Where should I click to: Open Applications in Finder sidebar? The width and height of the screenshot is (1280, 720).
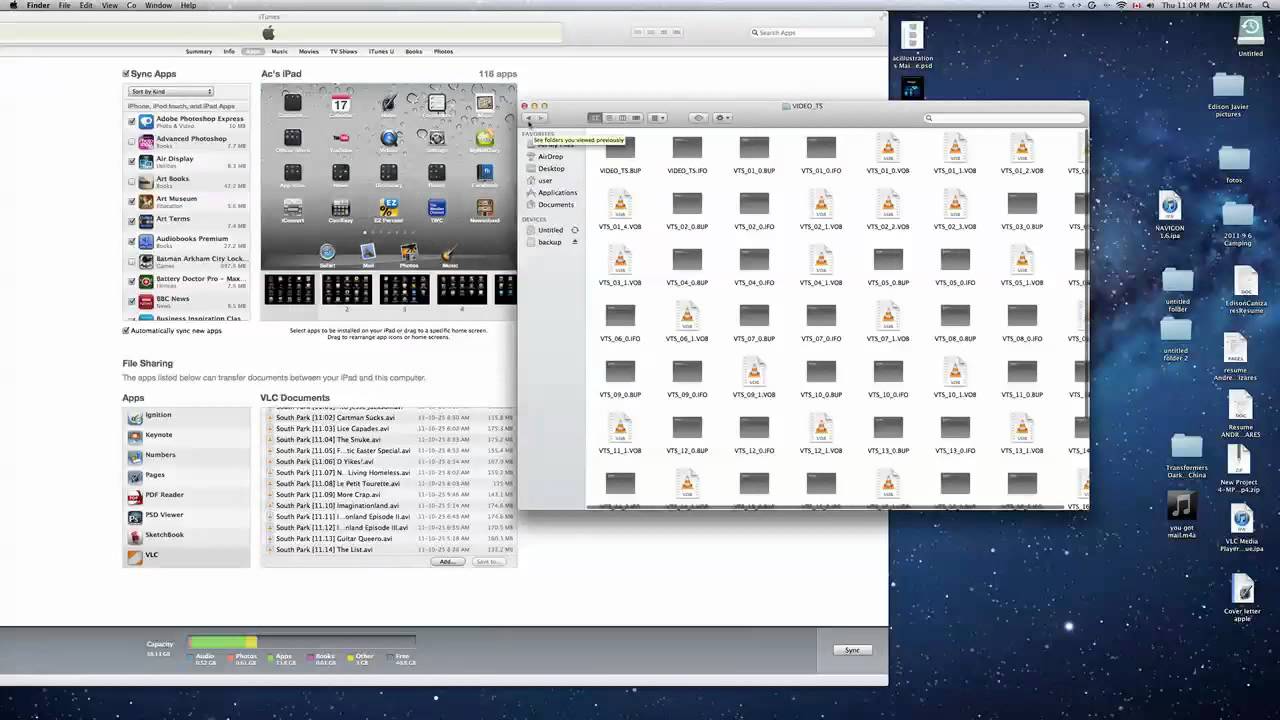tap(556, 193)
